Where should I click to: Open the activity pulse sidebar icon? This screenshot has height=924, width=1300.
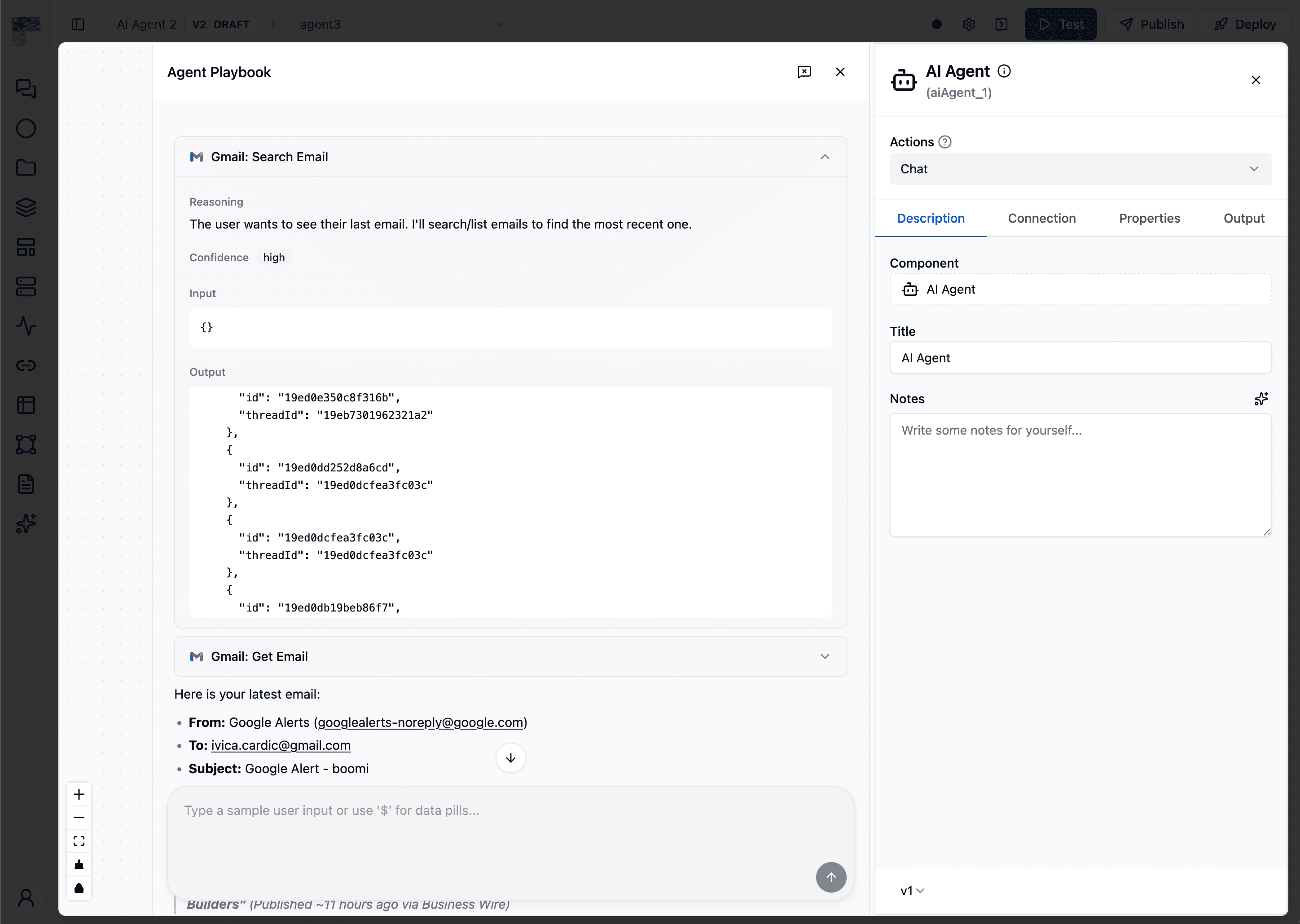coord(26,326)
